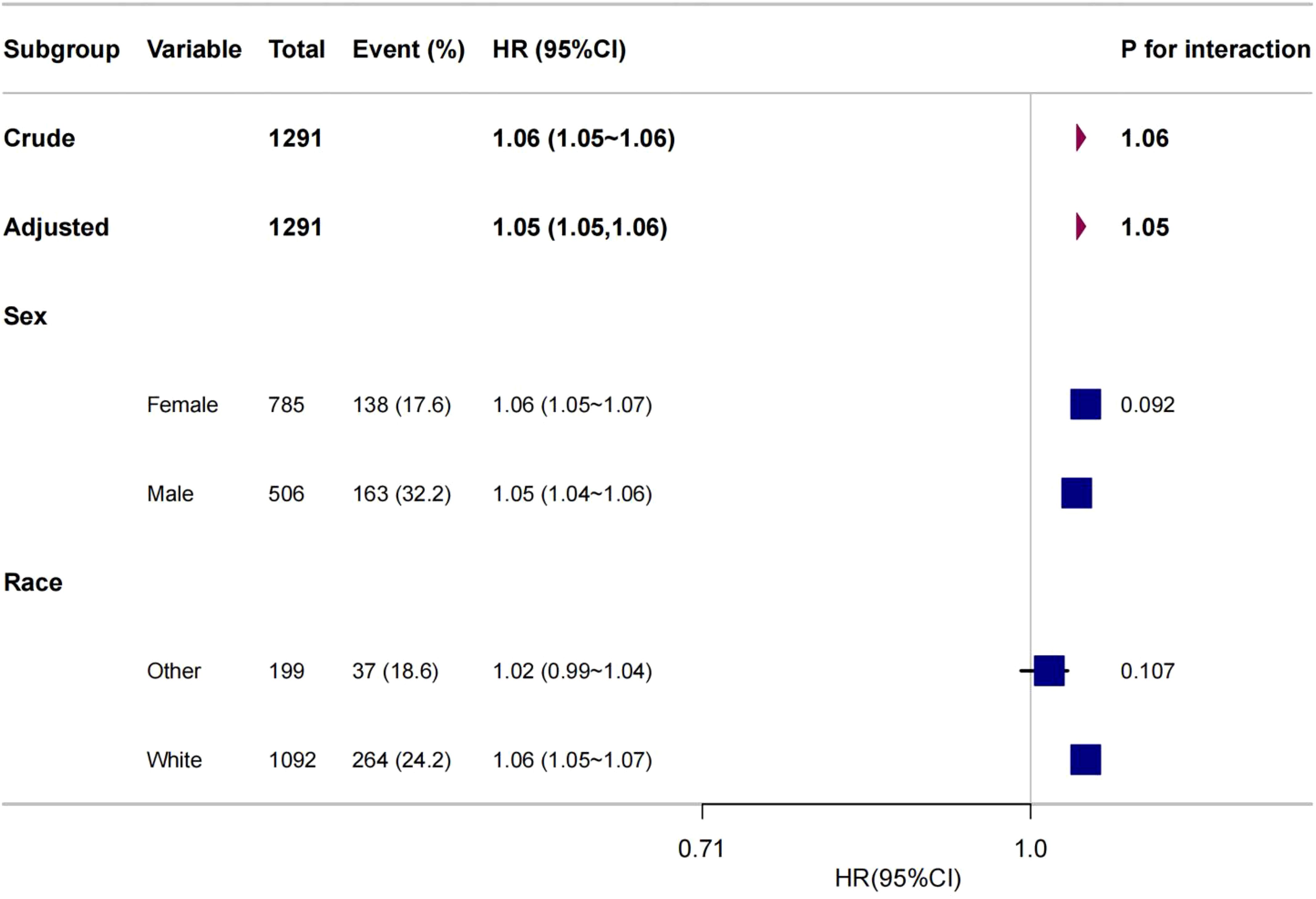The height and width of the screenshot is (899, 1316).
Task: Click the interaction p-value 0.107
Action: pos(1148,671)
